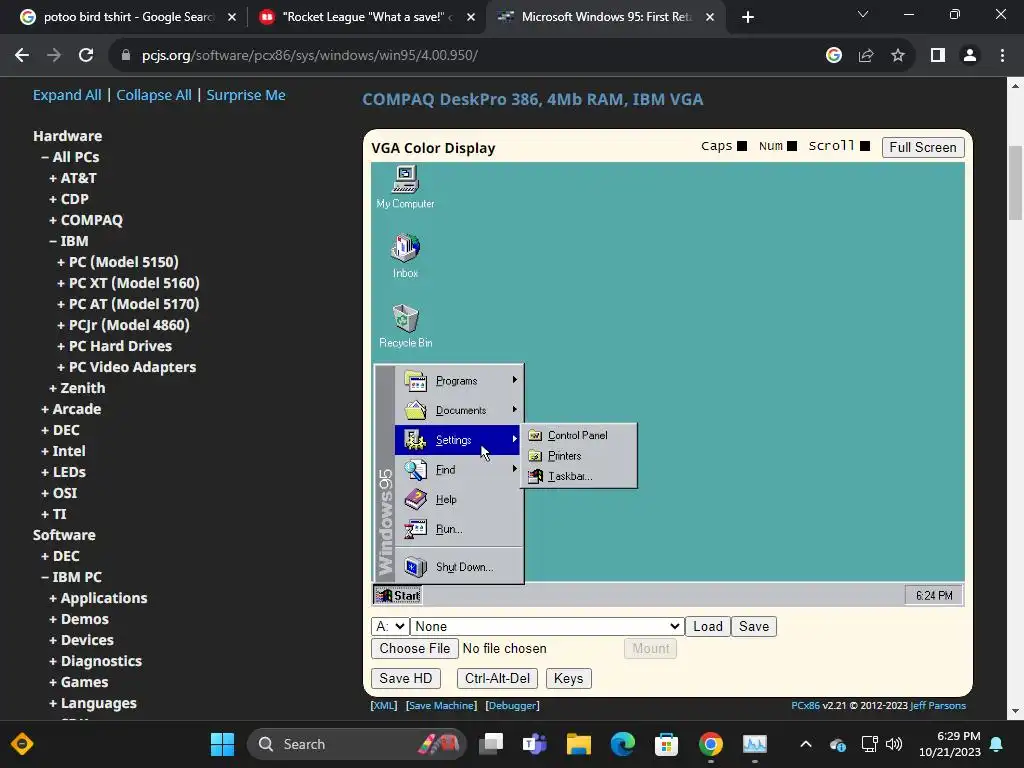Open the A: drive dropdown
The height and width of the screenshot is (768, 1024).
(390, 626)
